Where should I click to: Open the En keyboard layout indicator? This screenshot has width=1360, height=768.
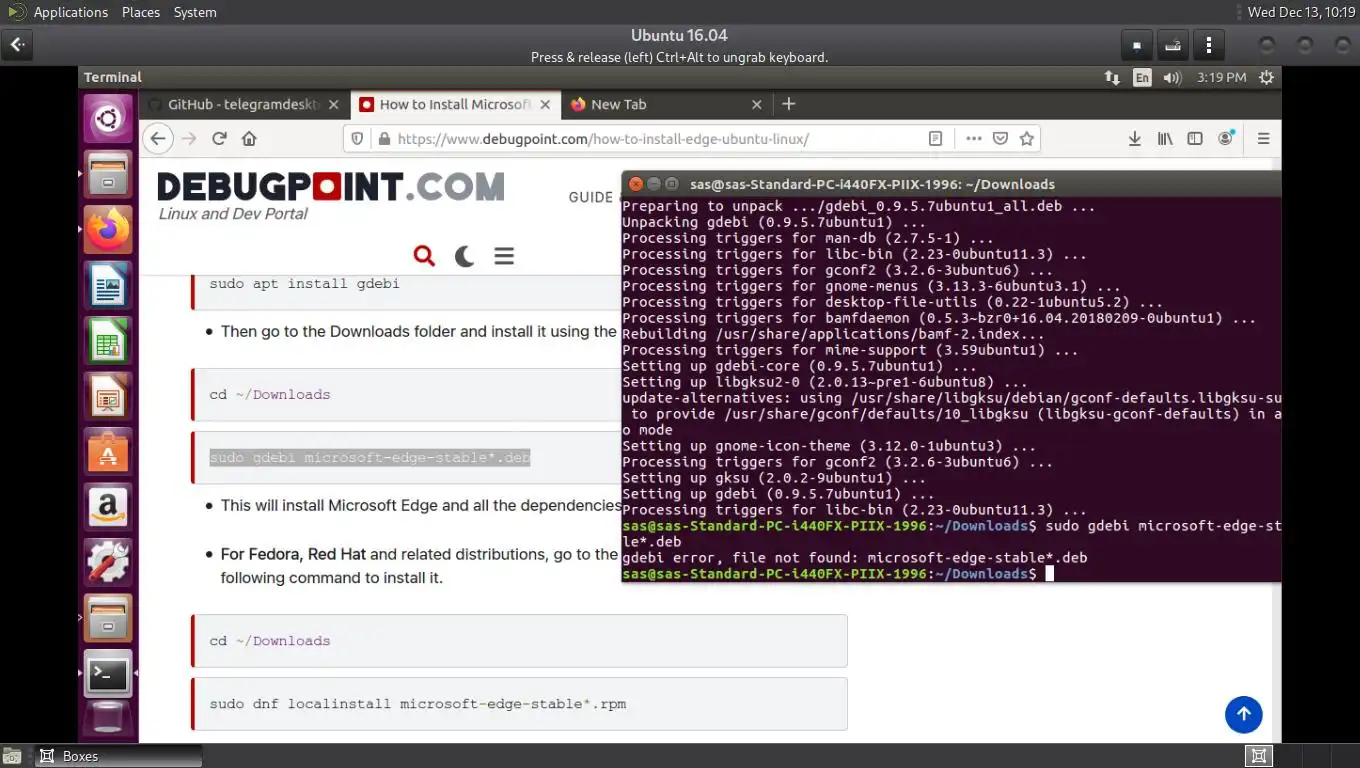pyautogui.click(x=1142, y=77)
